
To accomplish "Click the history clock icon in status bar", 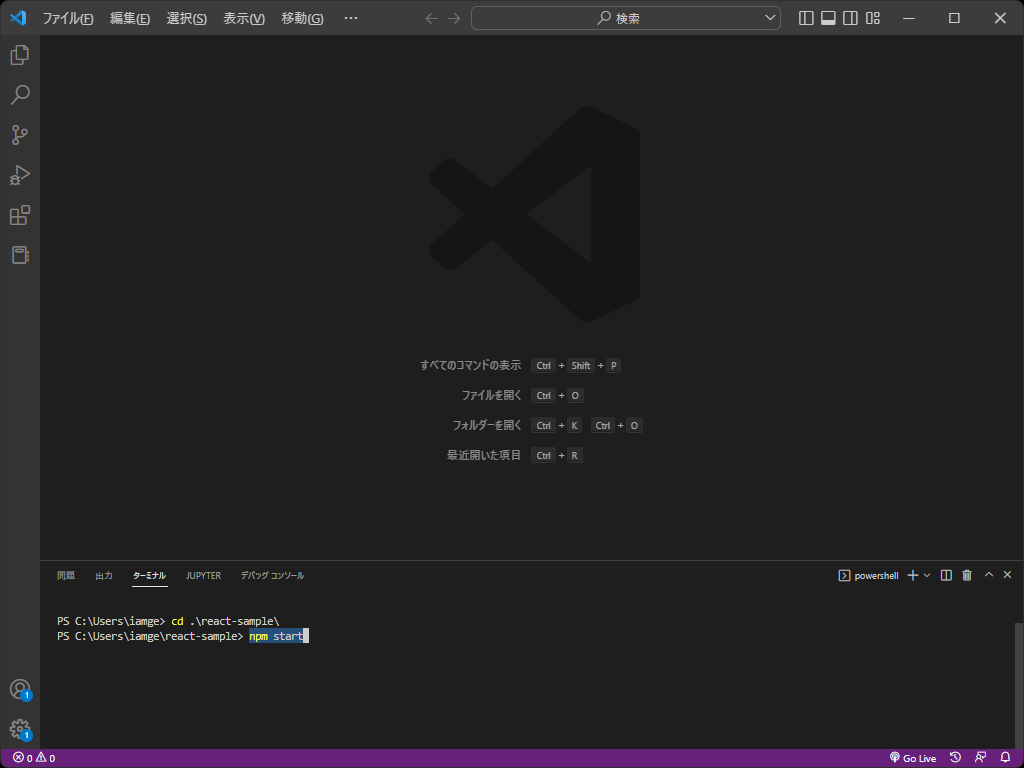I will tap(955, 758).
